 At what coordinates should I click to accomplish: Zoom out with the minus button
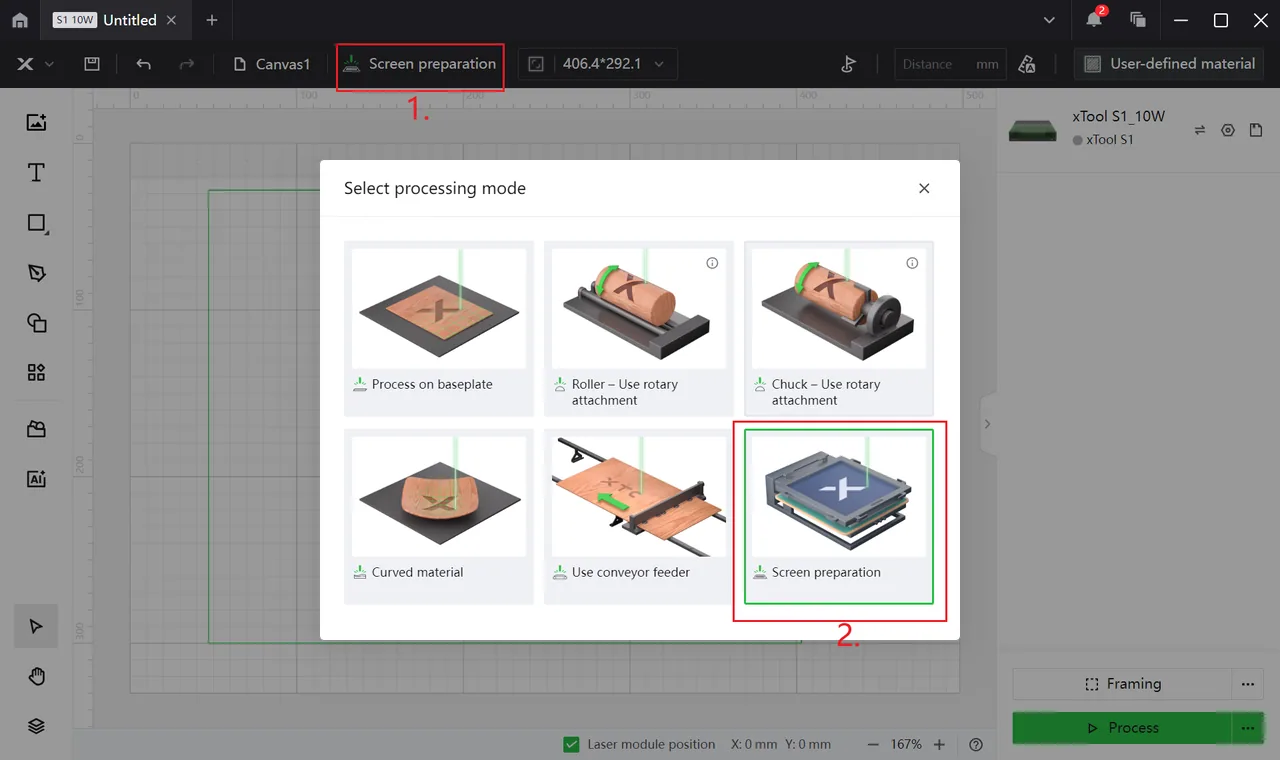tap(873, 744)
